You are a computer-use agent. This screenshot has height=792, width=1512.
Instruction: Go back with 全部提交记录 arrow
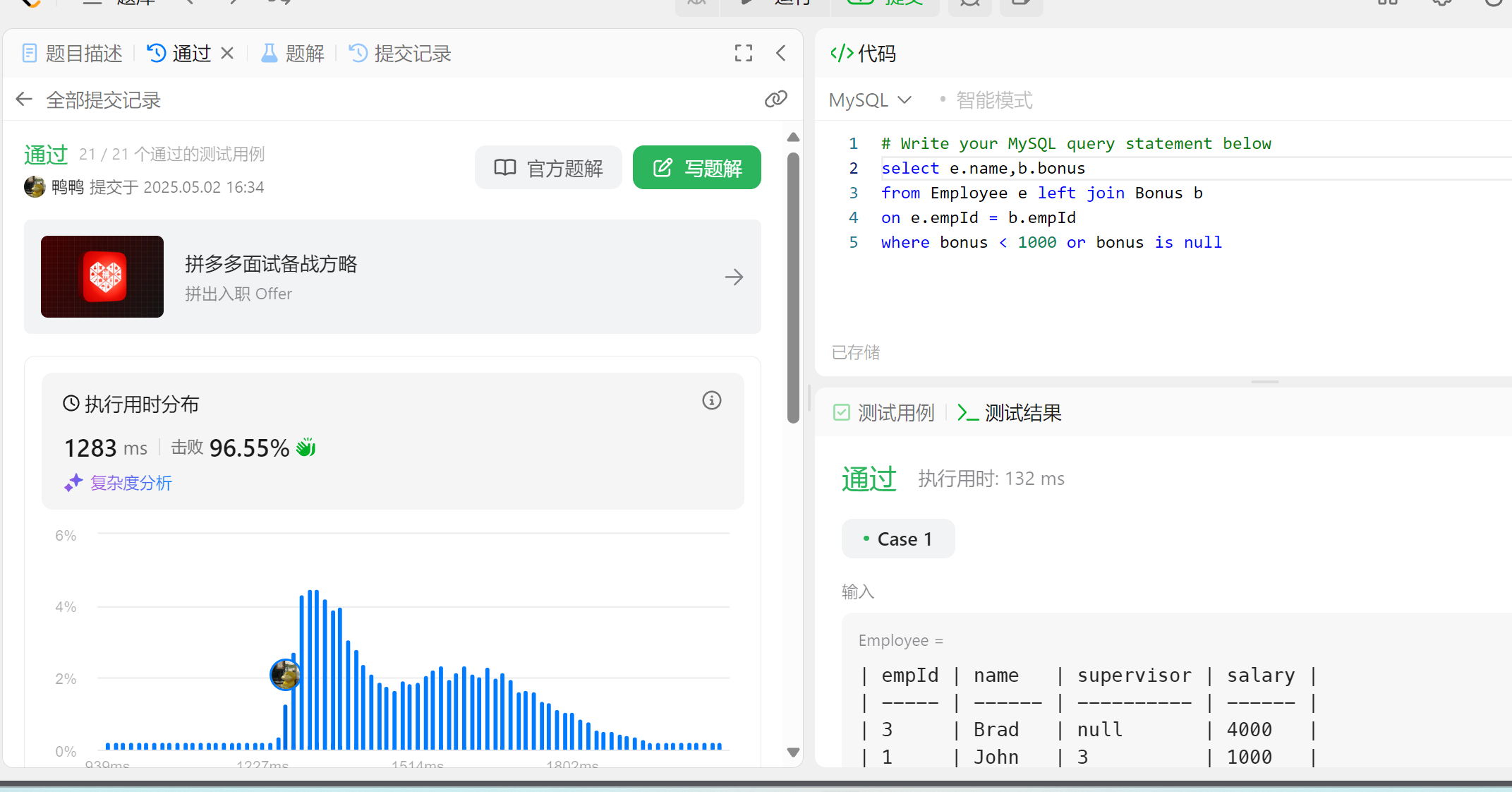pyautogui.click(x=24, y=100)
